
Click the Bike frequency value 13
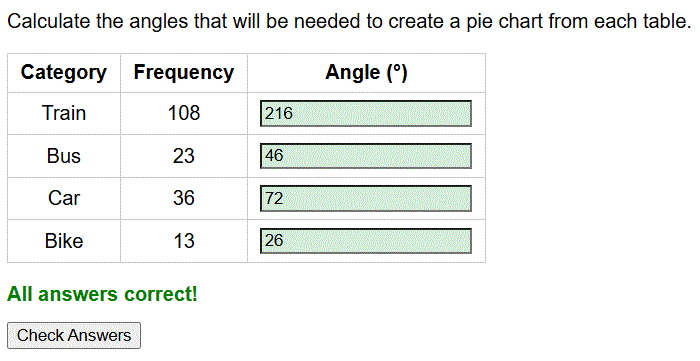[184, 241]
